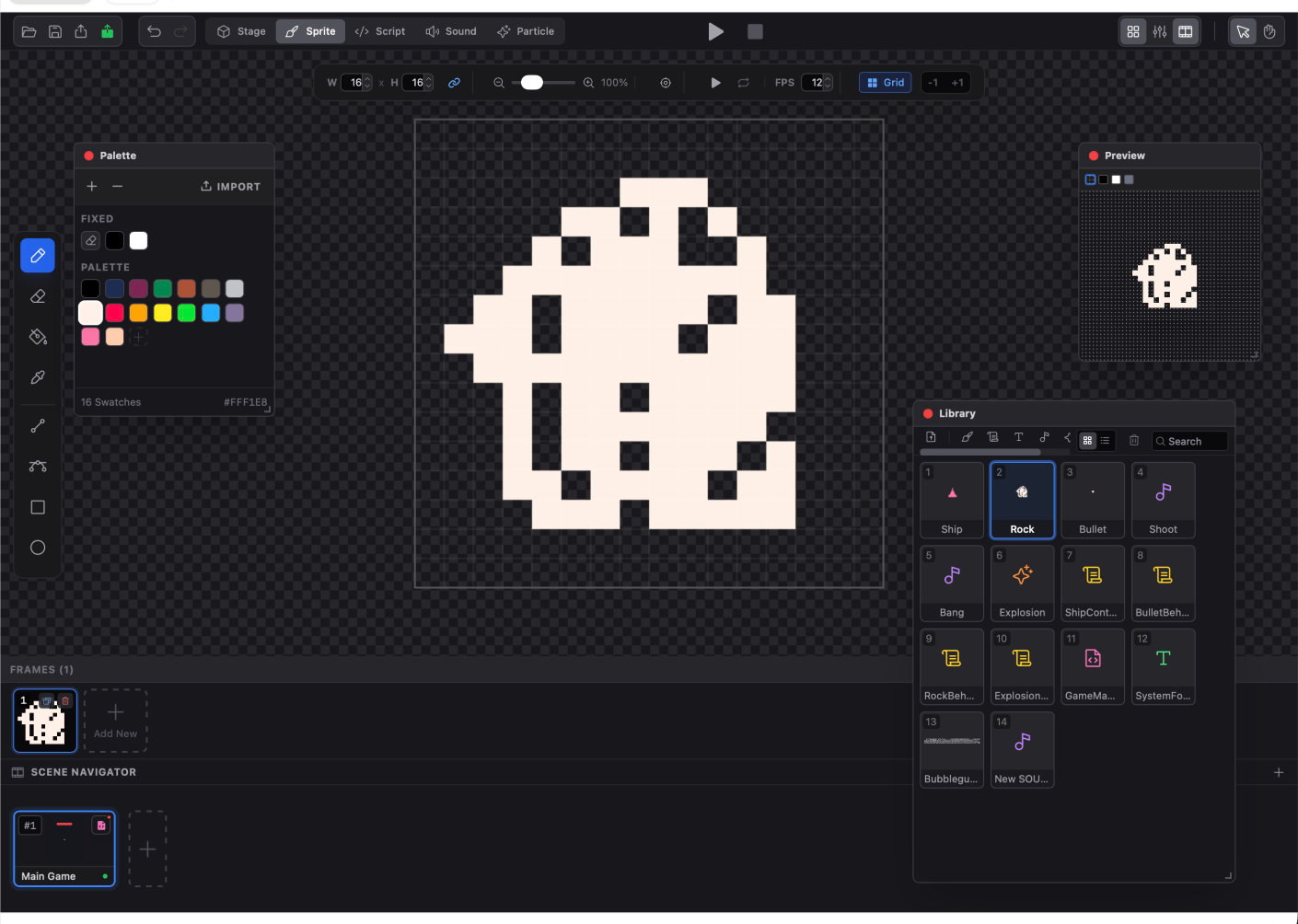Undo the last action

pyautogui.click(x=154, y=31)
